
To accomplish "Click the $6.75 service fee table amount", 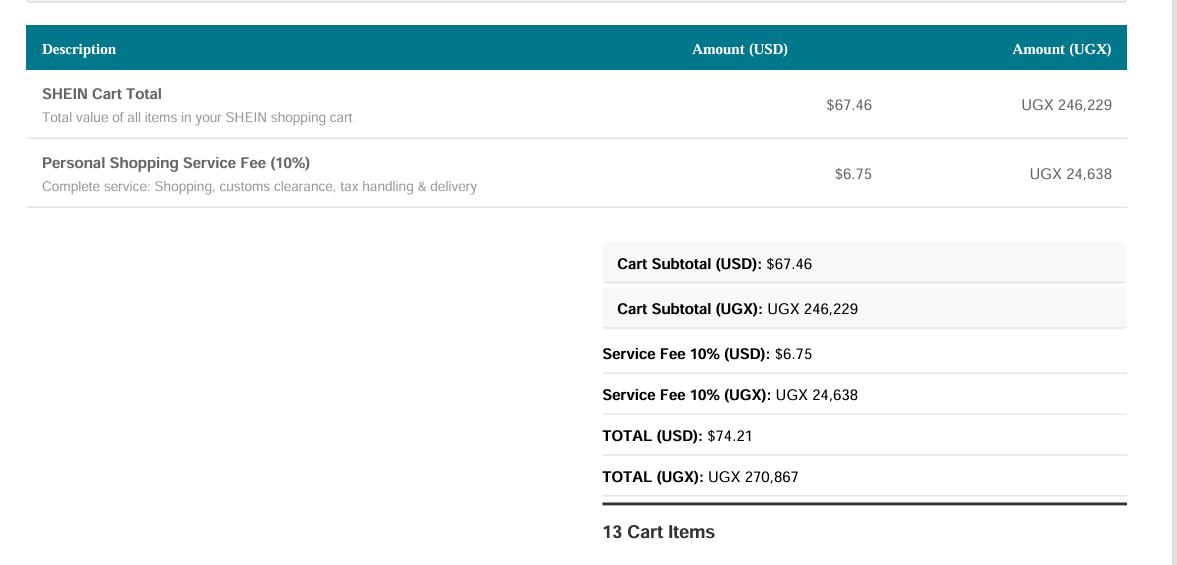I will click(x=853, y=175).
